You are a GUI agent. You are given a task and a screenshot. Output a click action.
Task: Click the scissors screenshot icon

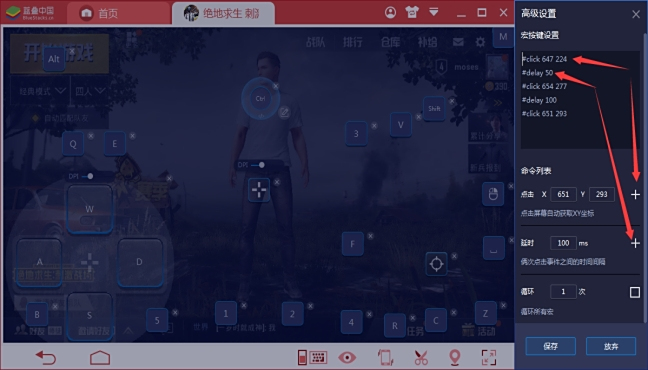pos(421,357)
